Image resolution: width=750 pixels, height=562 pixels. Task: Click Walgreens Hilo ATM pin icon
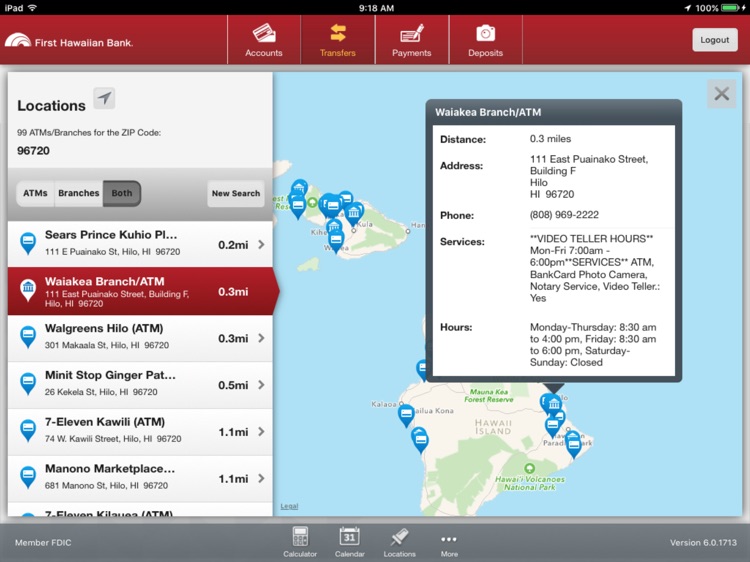28,337
